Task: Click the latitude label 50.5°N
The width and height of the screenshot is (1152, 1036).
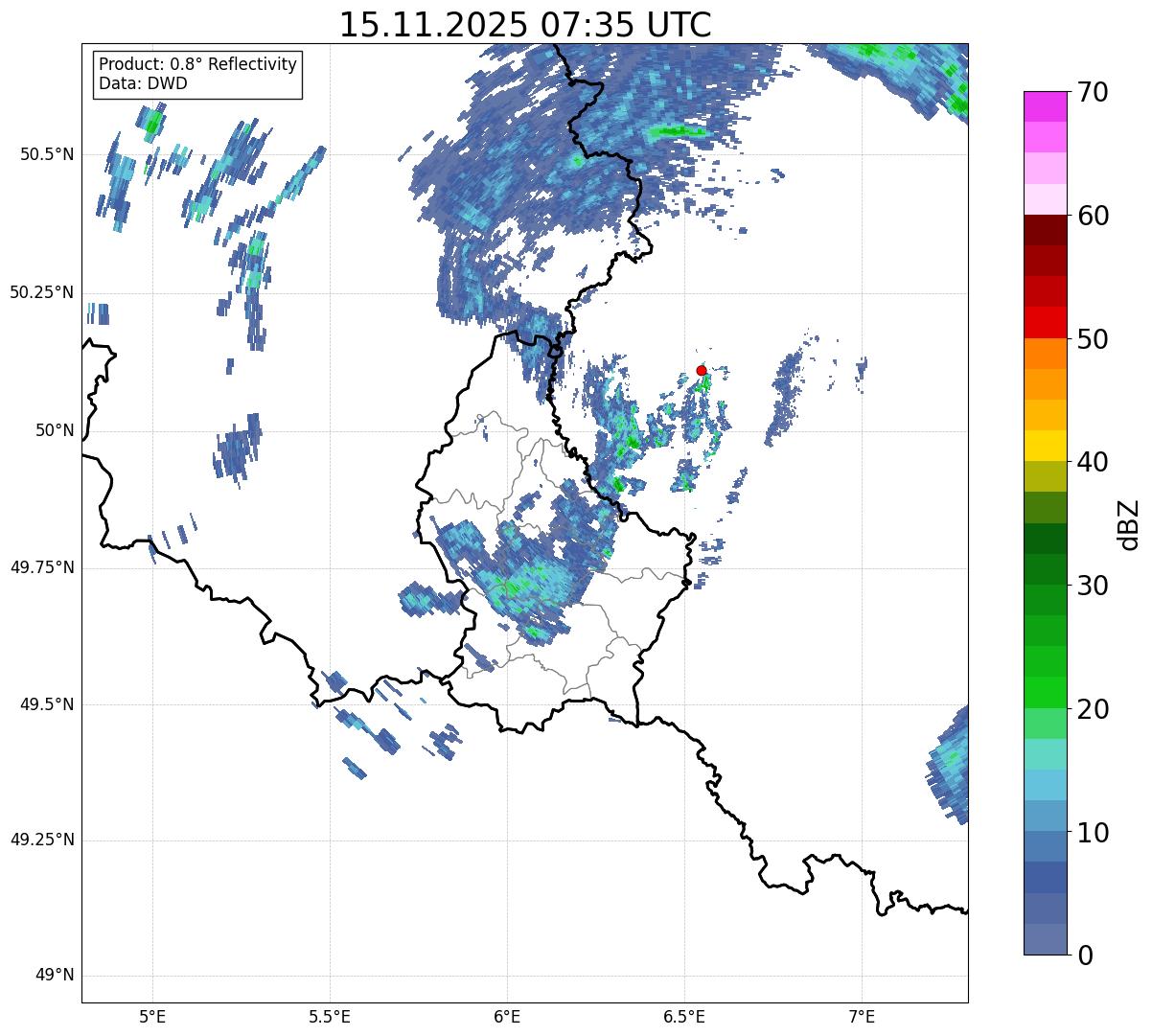Action: click(x=47, y=154)
